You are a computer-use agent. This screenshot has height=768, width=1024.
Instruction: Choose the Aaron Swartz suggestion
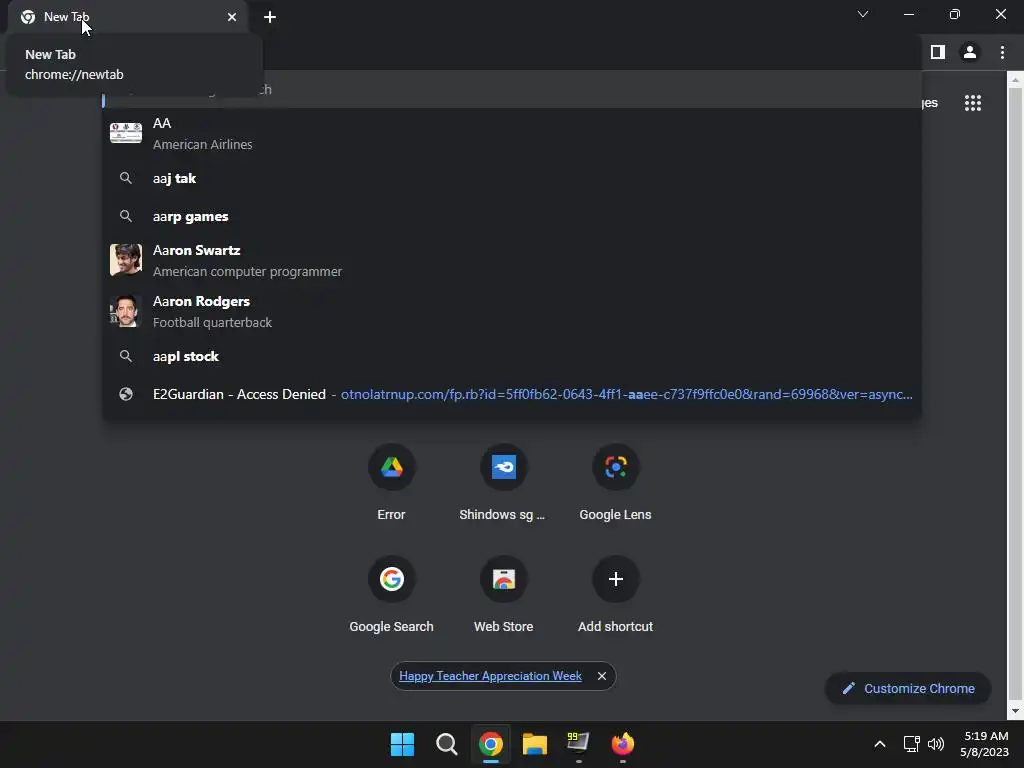[512, 261]
